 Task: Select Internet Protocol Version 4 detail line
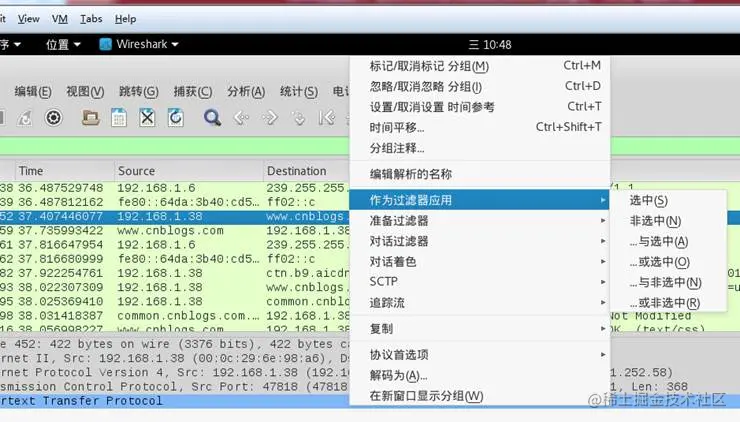pyautogui.click(x=175, y=372)
